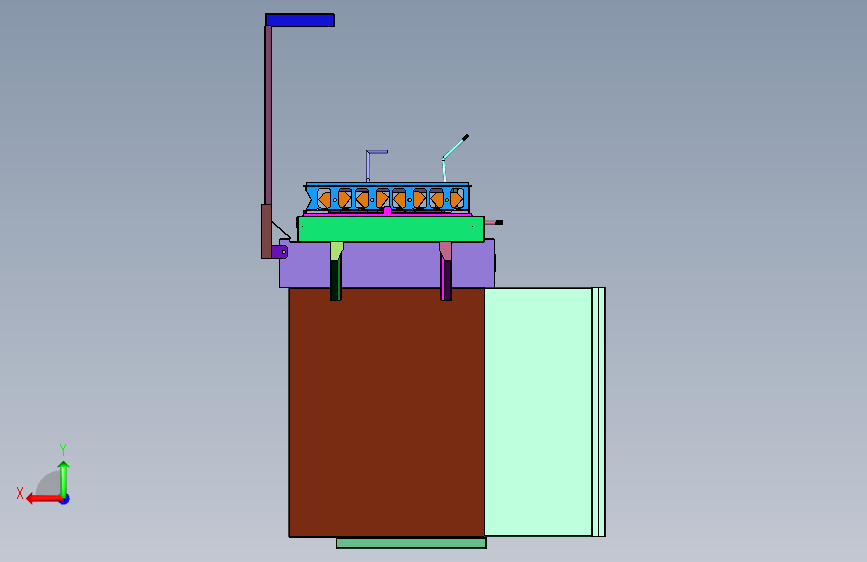
Task: Select the magenta block under the rail
Action: (x=387, y=211)
